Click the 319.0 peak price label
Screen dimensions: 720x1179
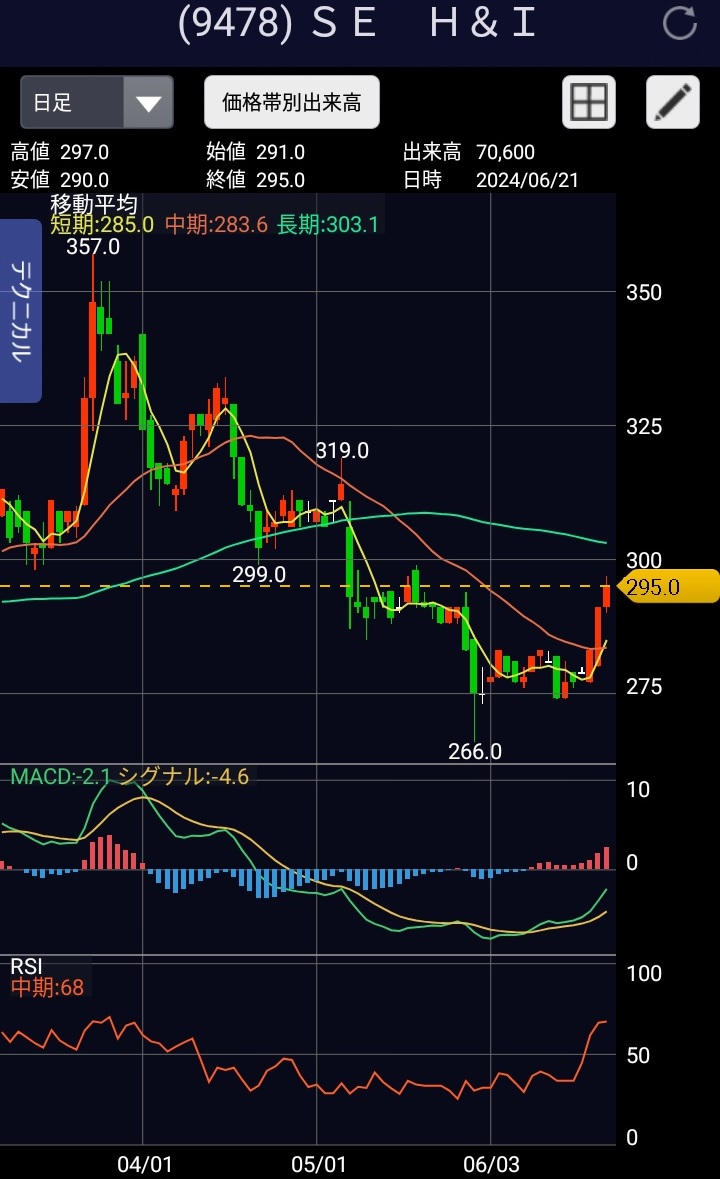pos(342,450)
